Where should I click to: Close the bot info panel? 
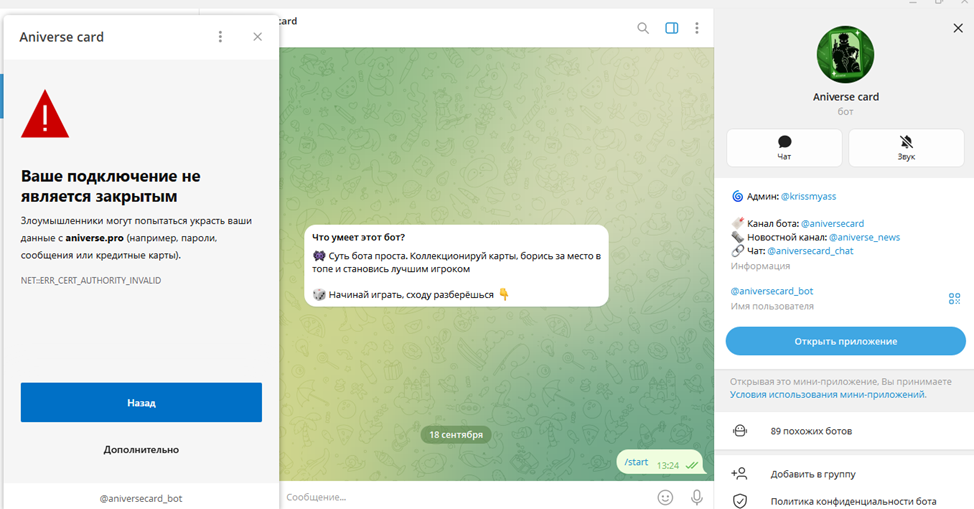coord(958,28)
